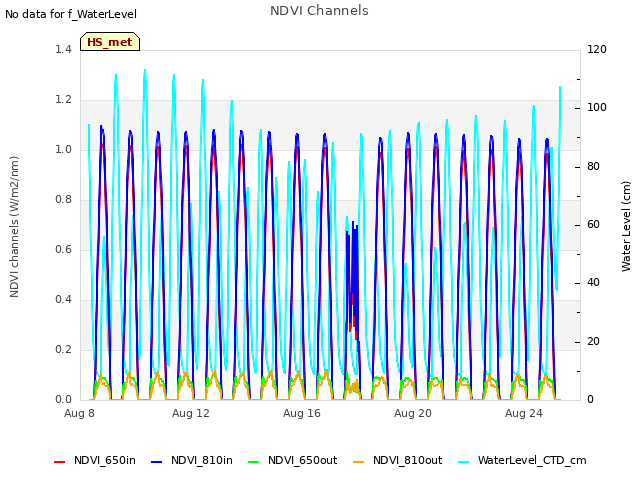Viewport: 640px width, 480px height.
Task: Click the 0.2 left axis tick label
Action: 63,349
